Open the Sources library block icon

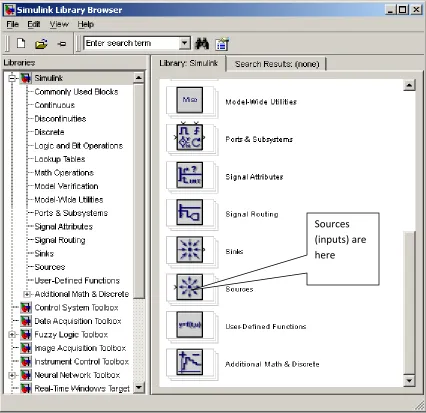pyautogui.click(x=190, y=287)
